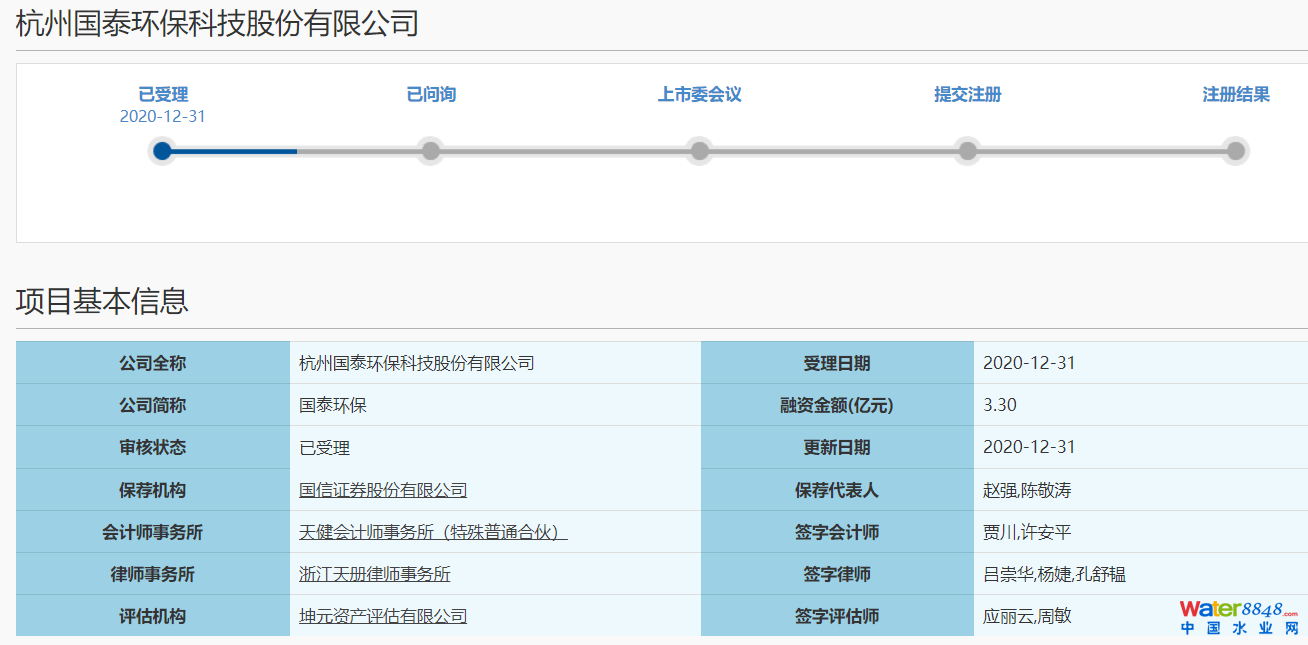
Task: Click the 上市委会议 progress step dot
Action: 700,151
